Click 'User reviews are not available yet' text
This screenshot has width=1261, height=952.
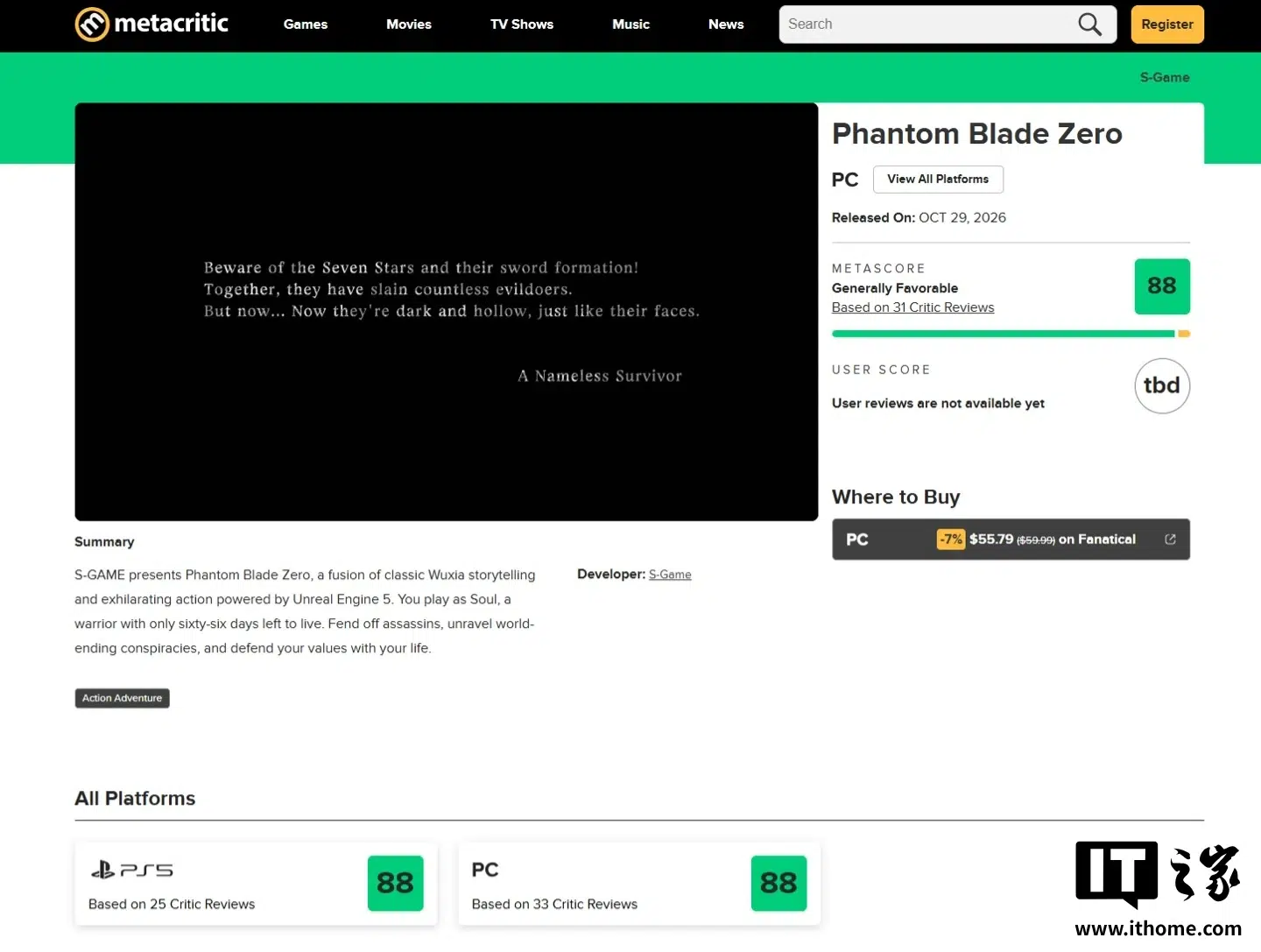click(938, 404)
